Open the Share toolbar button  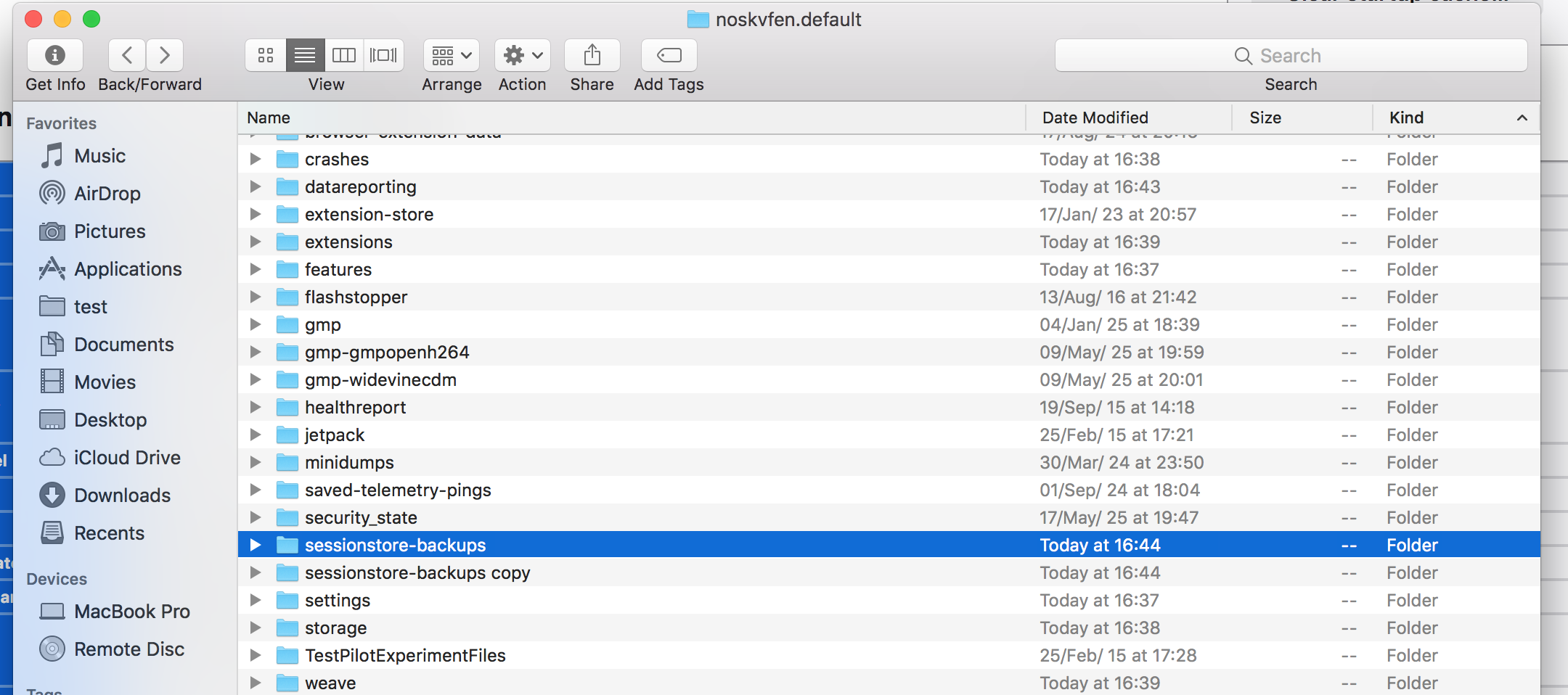click(x=592, y=56)
